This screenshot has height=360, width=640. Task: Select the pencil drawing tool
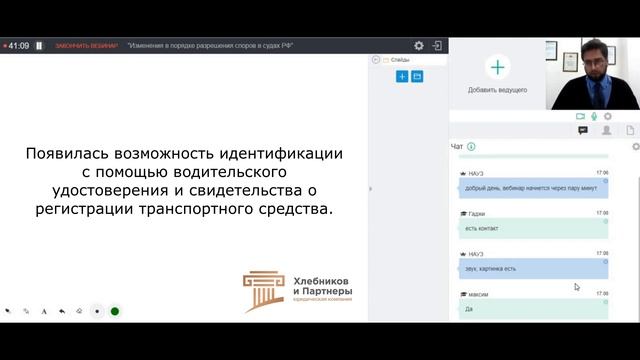pos(26,311)
